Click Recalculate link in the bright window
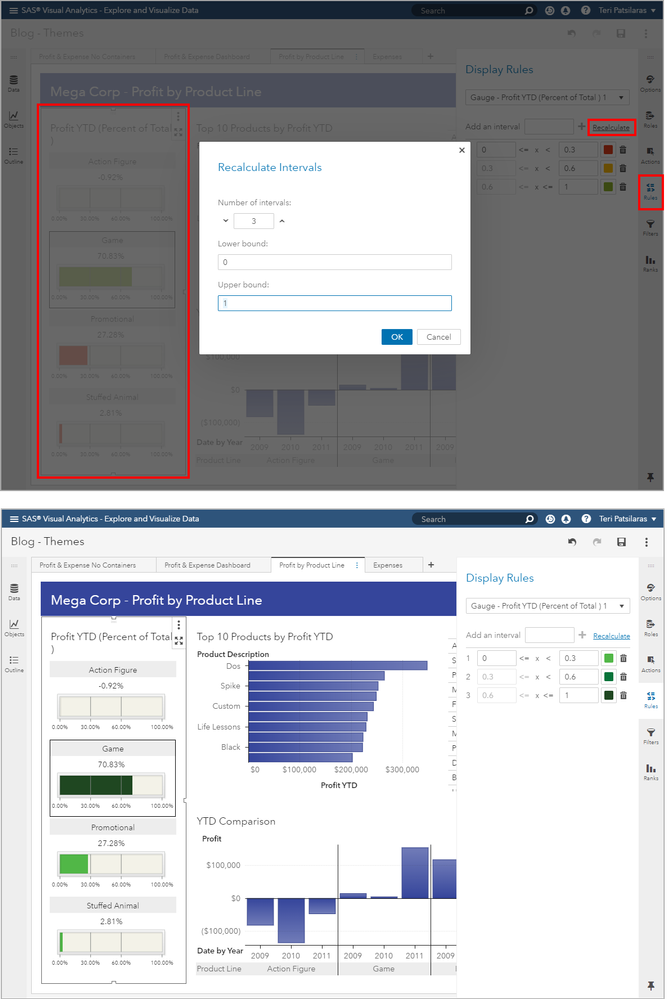Screen dimensions: 667x999 pos(612,636)
